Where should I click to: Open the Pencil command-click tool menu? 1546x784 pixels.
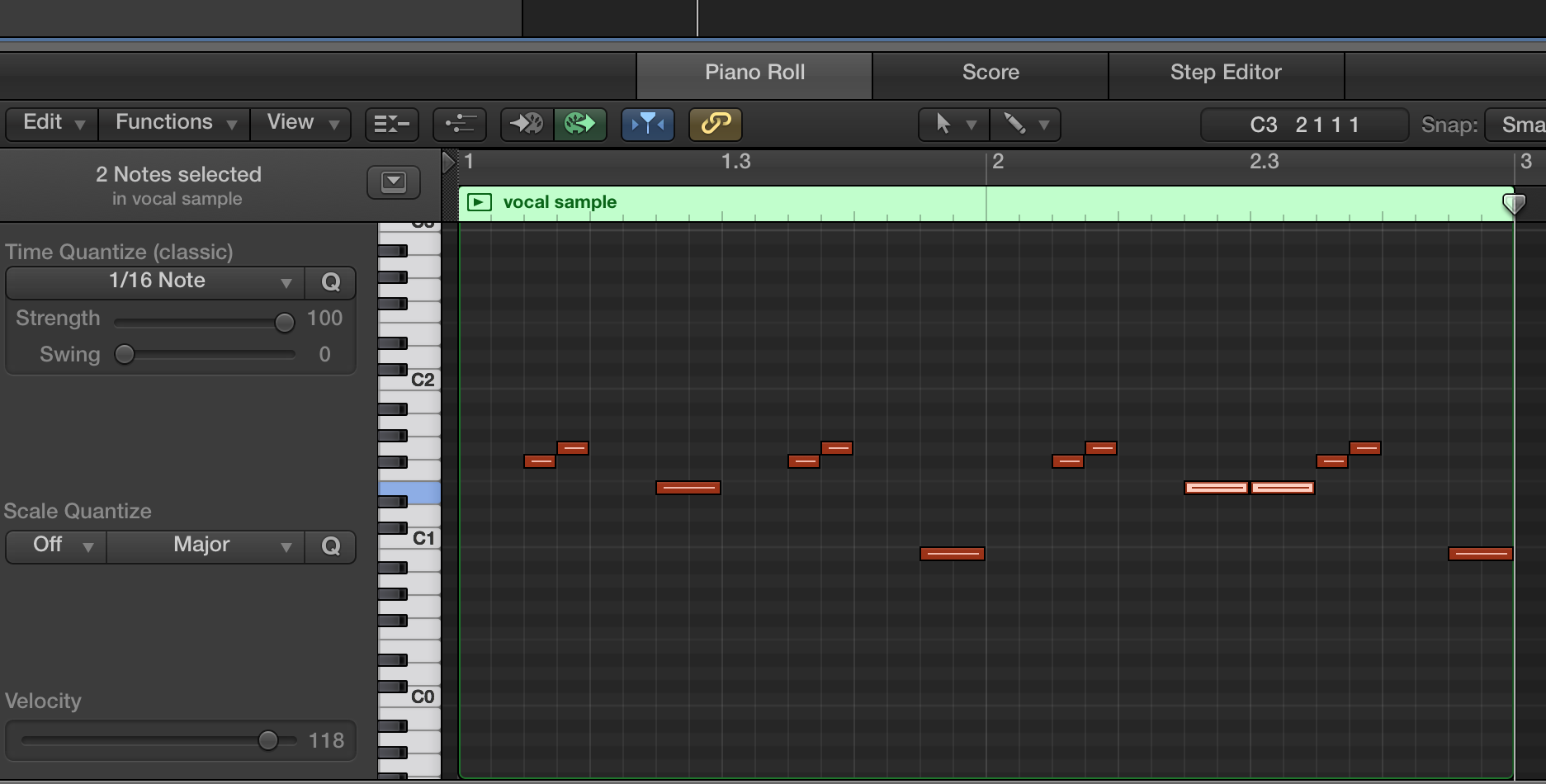1025,125
